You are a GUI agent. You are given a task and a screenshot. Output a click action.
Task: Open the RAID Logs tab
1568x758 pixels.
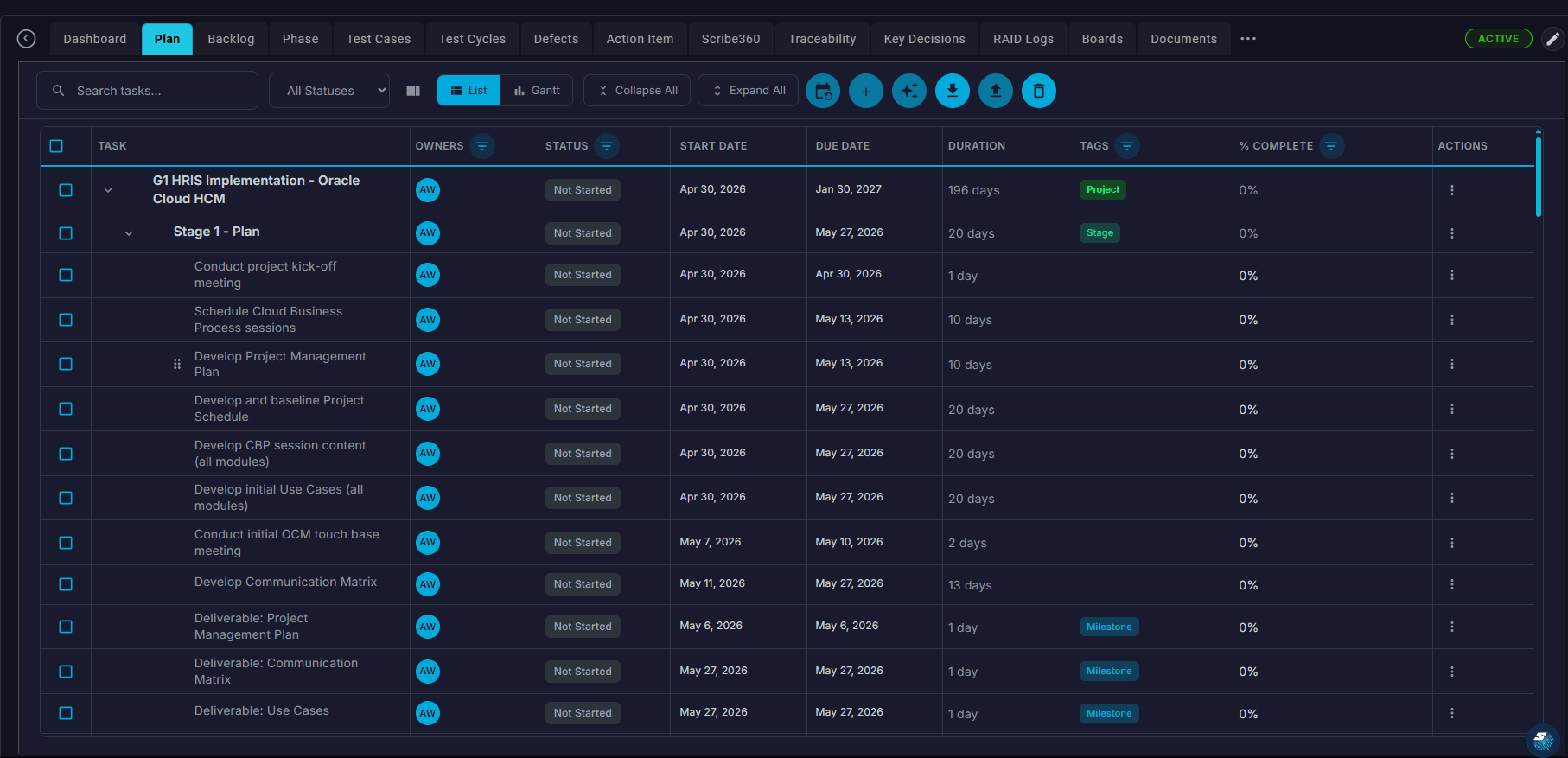[x=1023, y=39]
